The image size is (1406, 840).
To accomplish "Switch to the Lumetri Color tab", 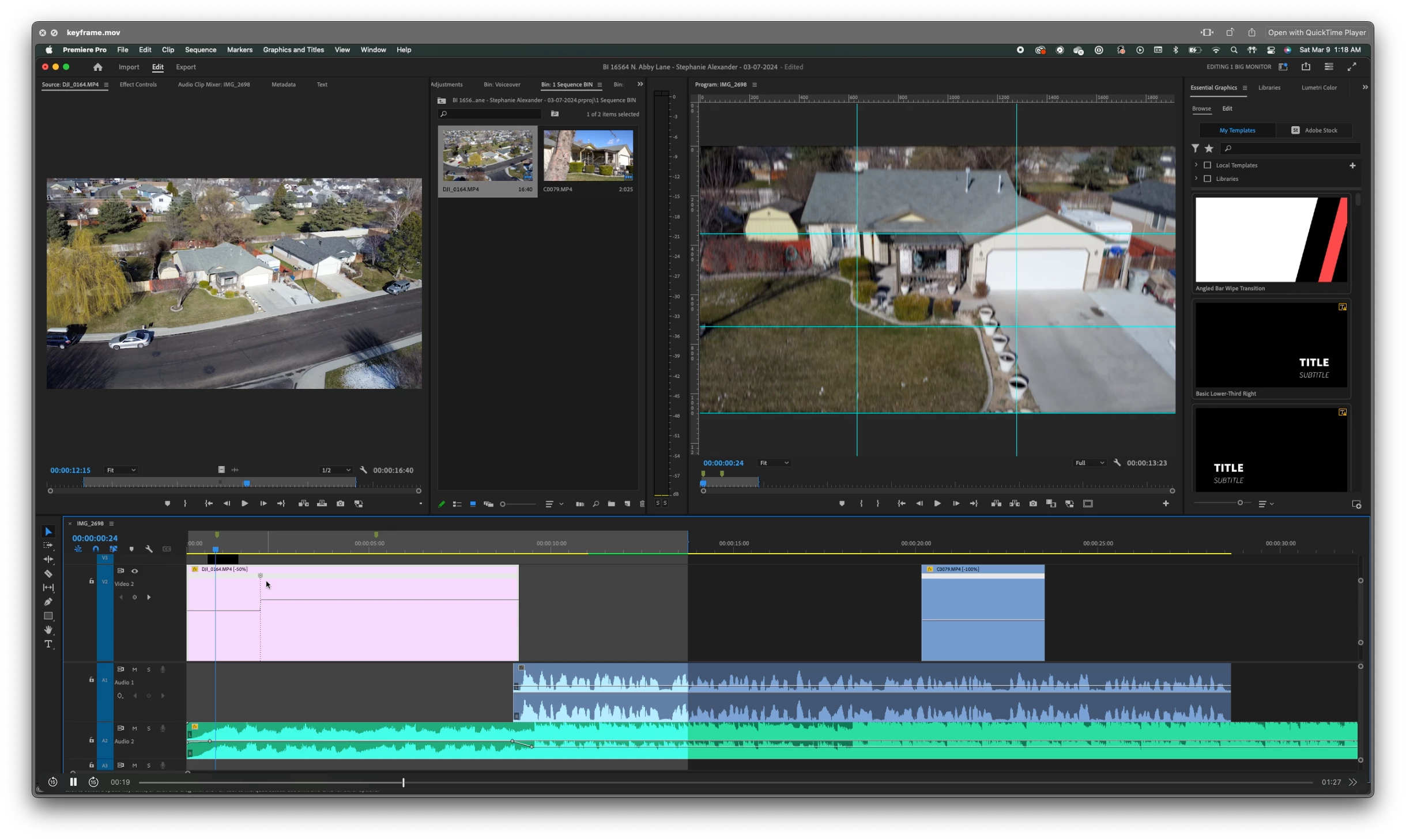I will [x=1318, y=88].
